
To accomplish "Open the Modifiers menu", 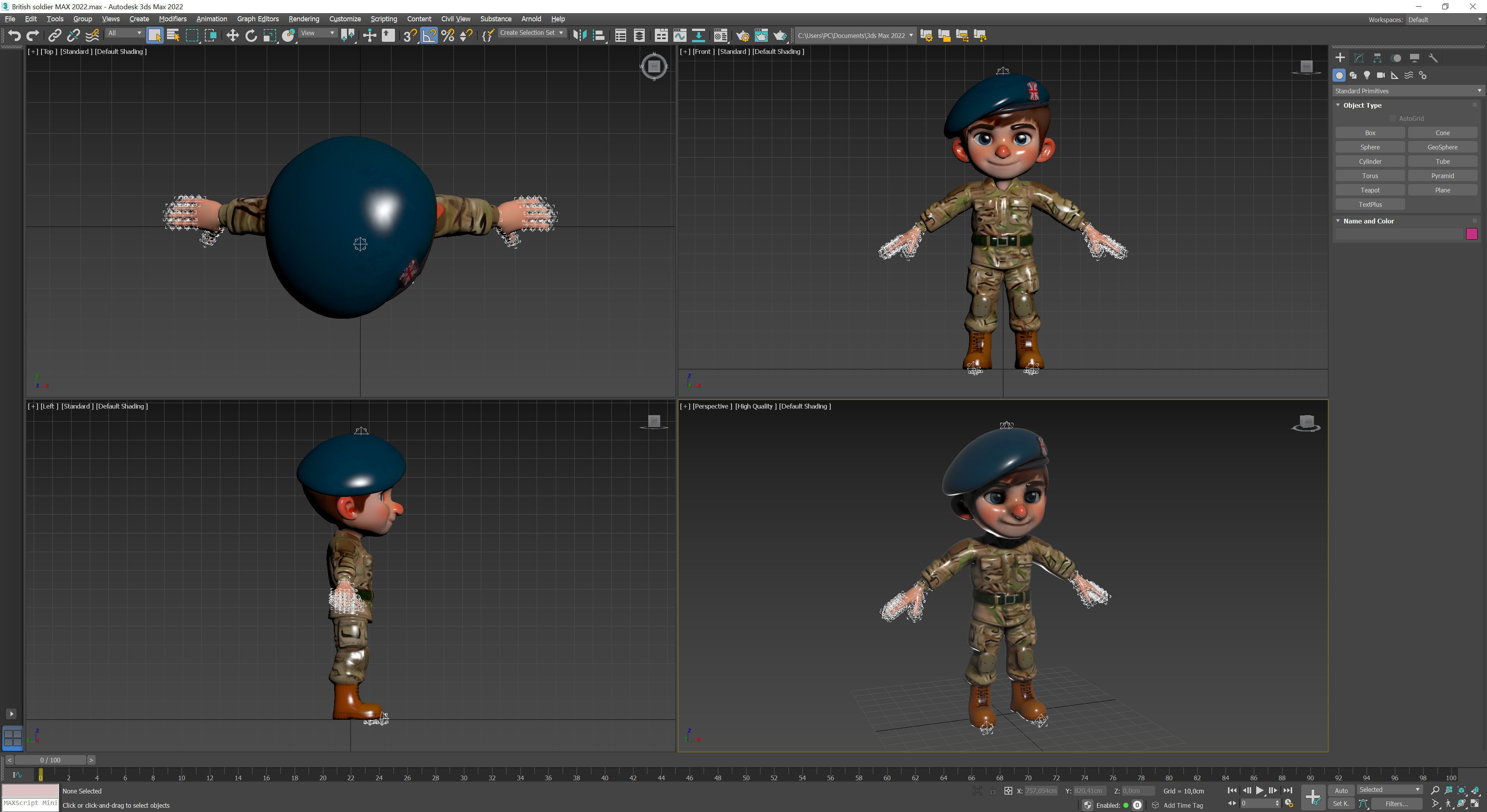I will (x=173, y=19).
